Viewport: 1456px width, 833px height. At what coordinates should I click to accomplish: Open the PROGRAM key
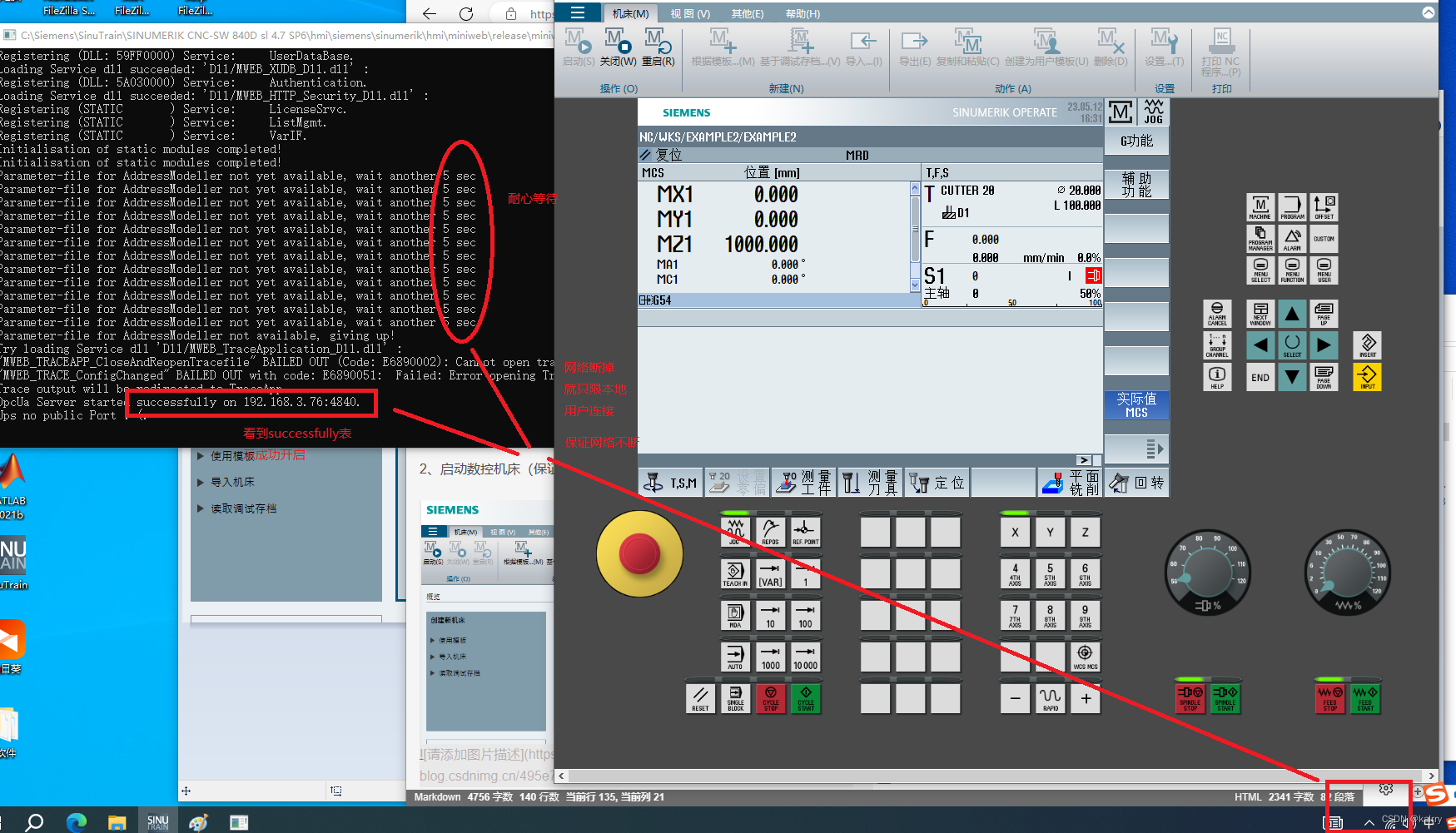[1292, 207]
